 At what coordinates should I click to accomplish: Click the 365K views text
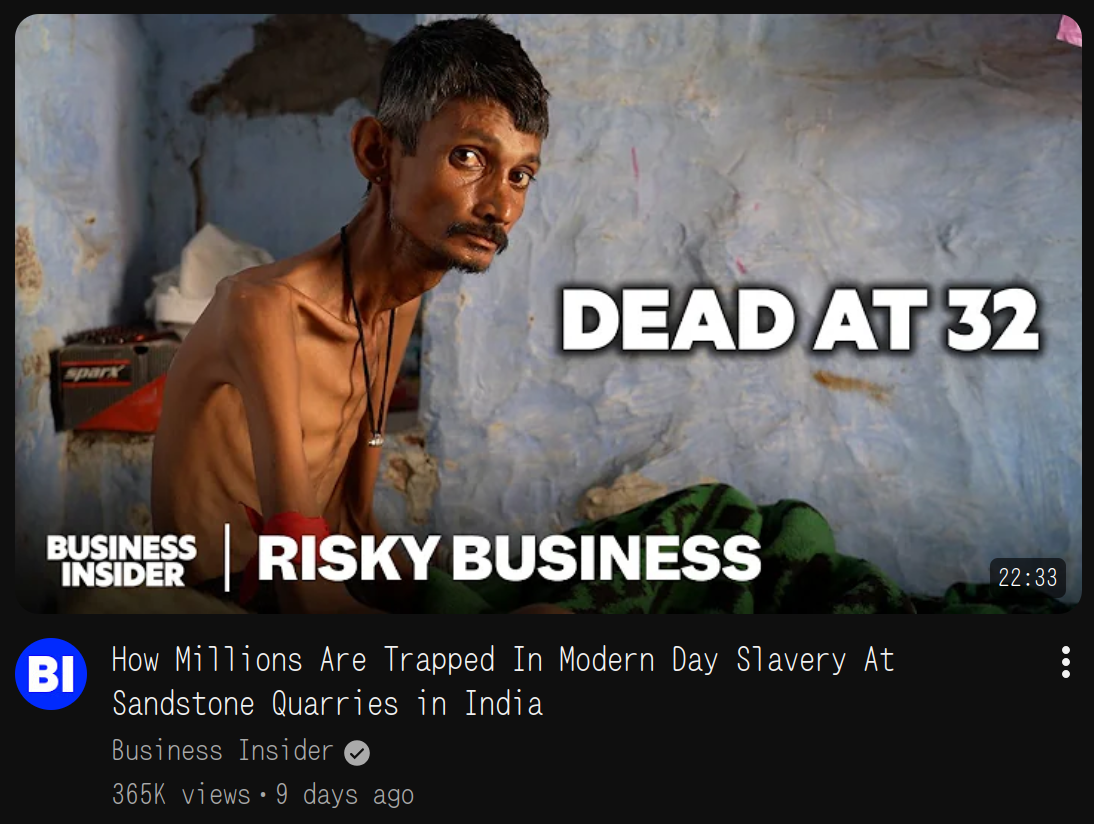coord(181,795)
